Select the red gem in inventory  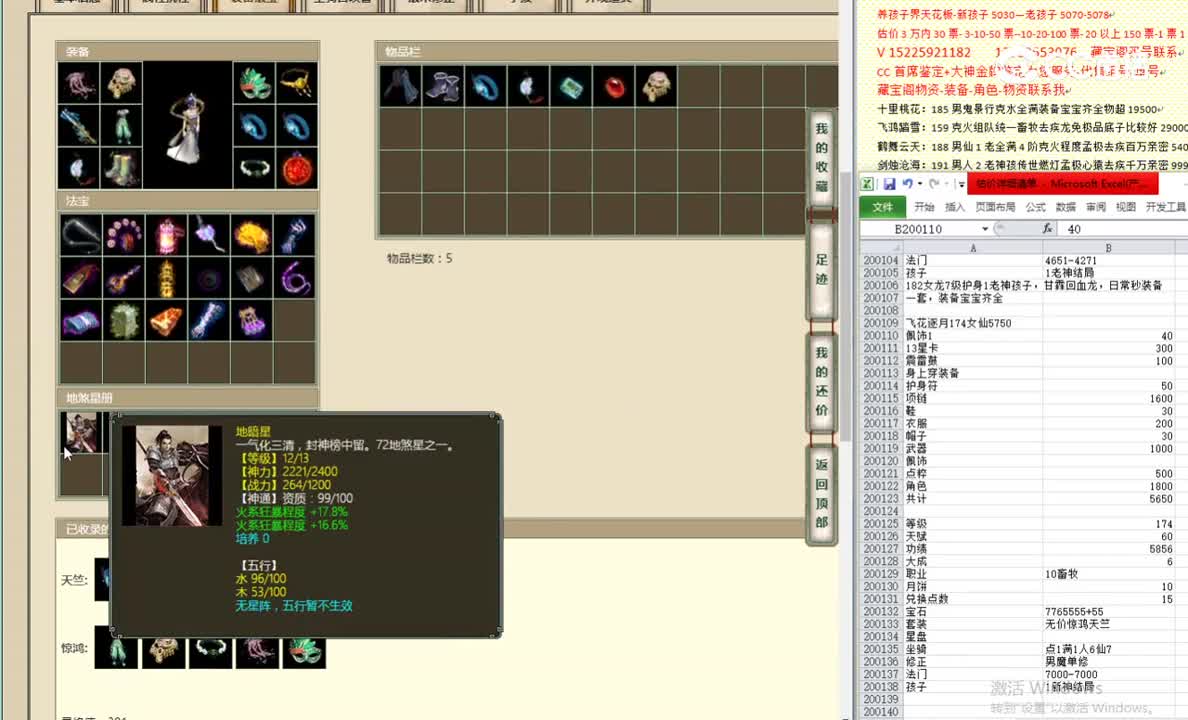[614, 86]
